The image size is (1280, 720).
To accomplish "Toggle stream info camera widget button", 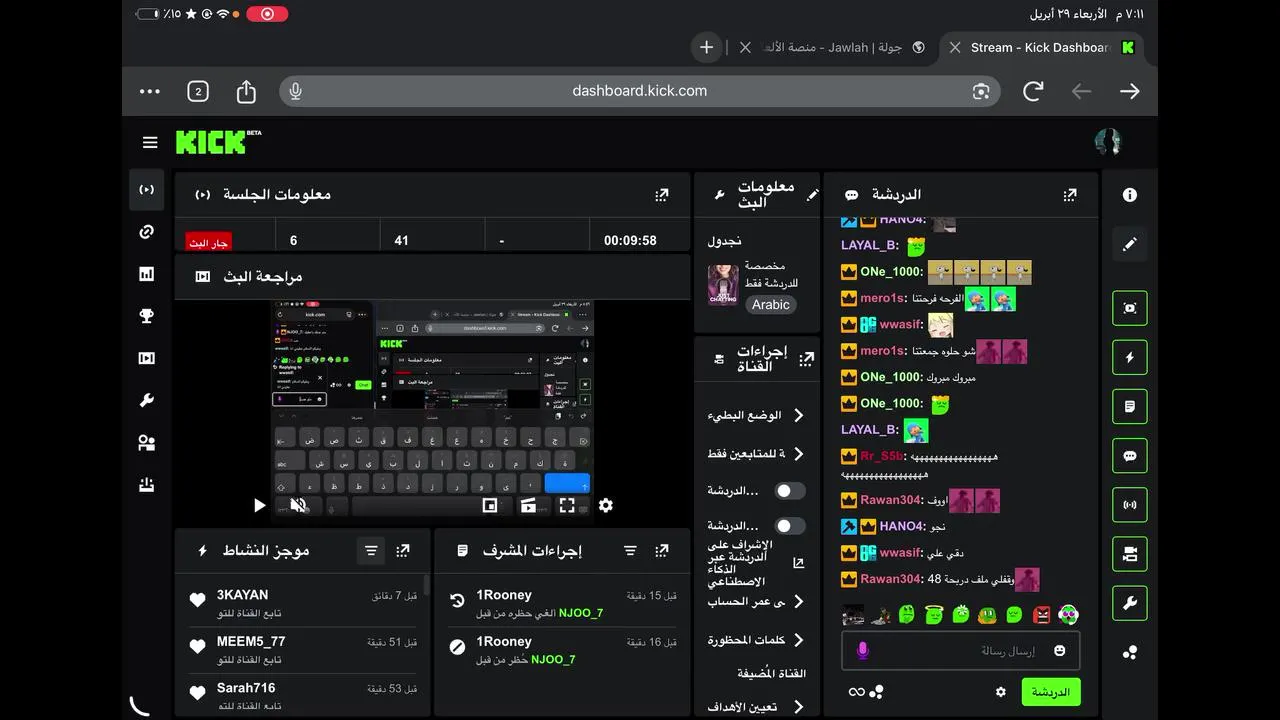I will 1130,554.
